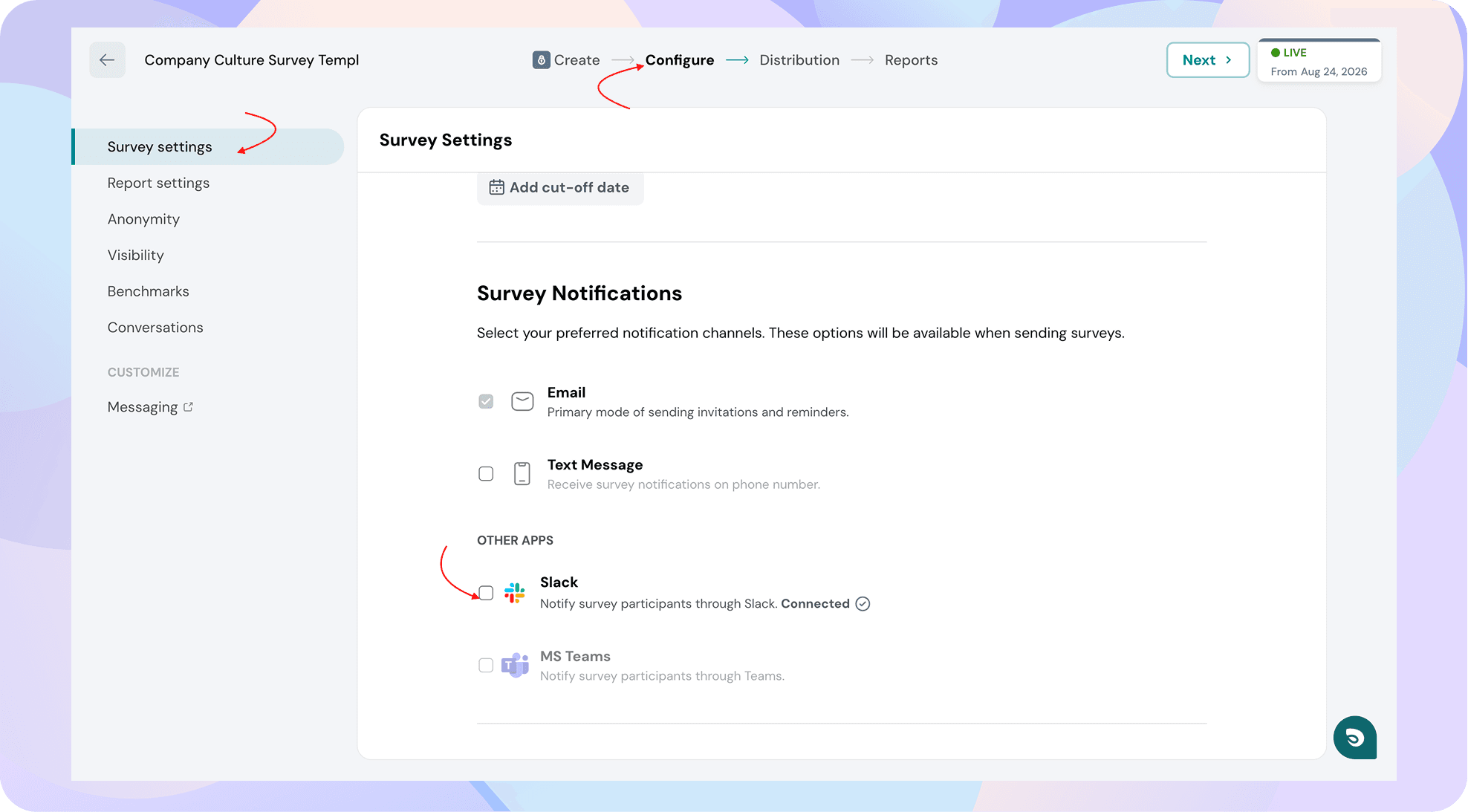Viewport: 1468px width, 812px height.
Task: Click 'Select your preferred notification channels' text
Action: 801,333
